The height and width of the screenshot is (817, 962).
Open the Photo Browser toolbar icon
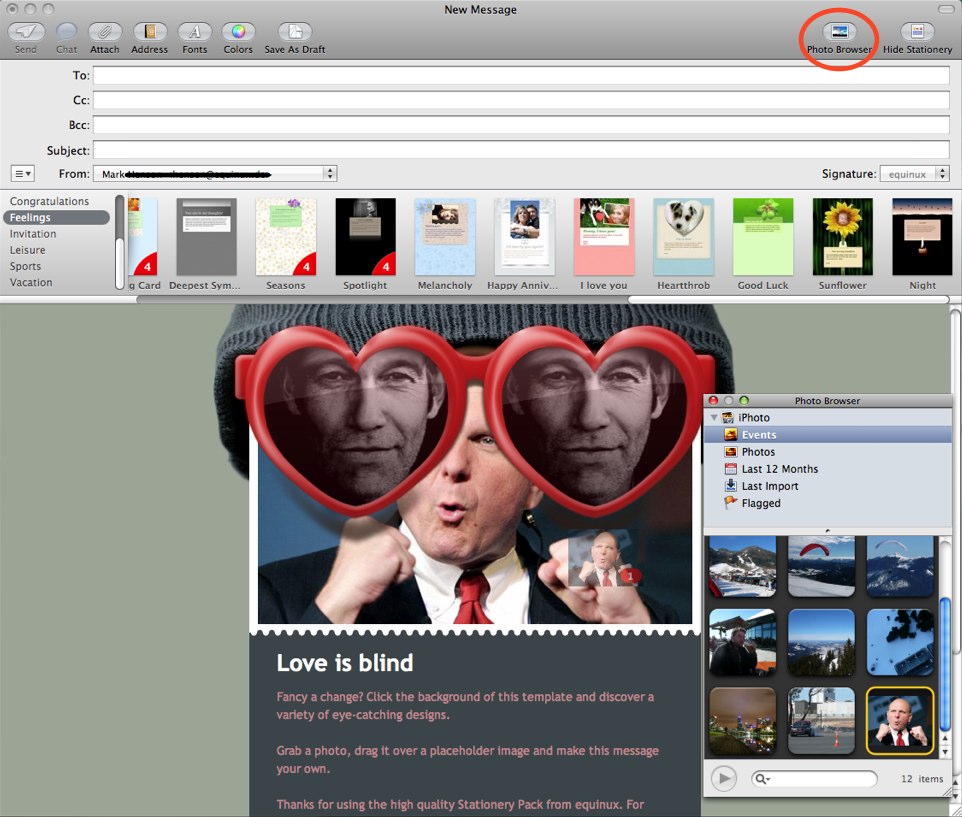840,32
